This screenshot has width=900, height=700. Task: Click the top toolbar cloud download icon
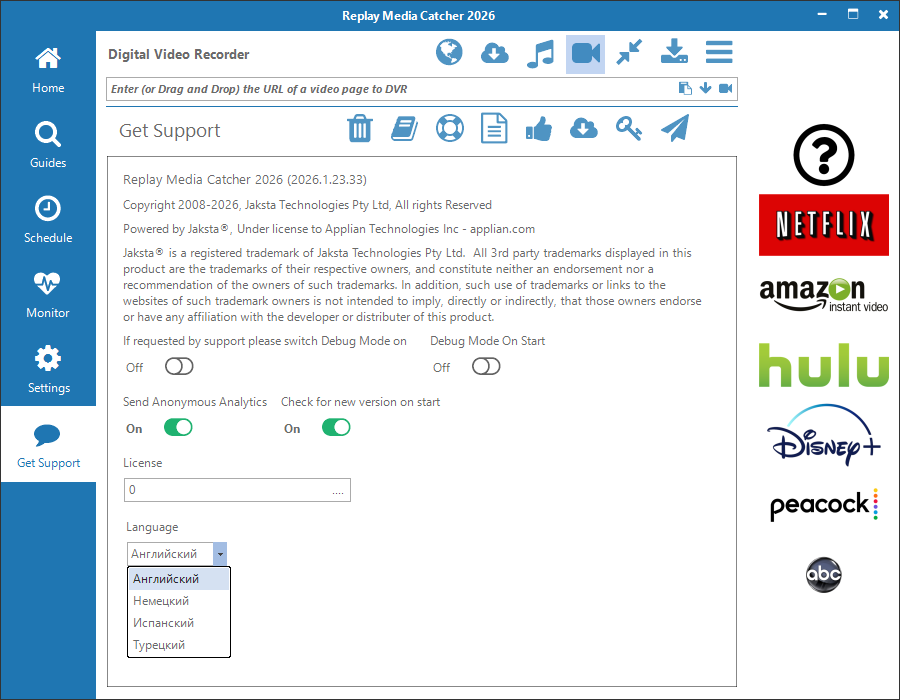click(494, 53)
